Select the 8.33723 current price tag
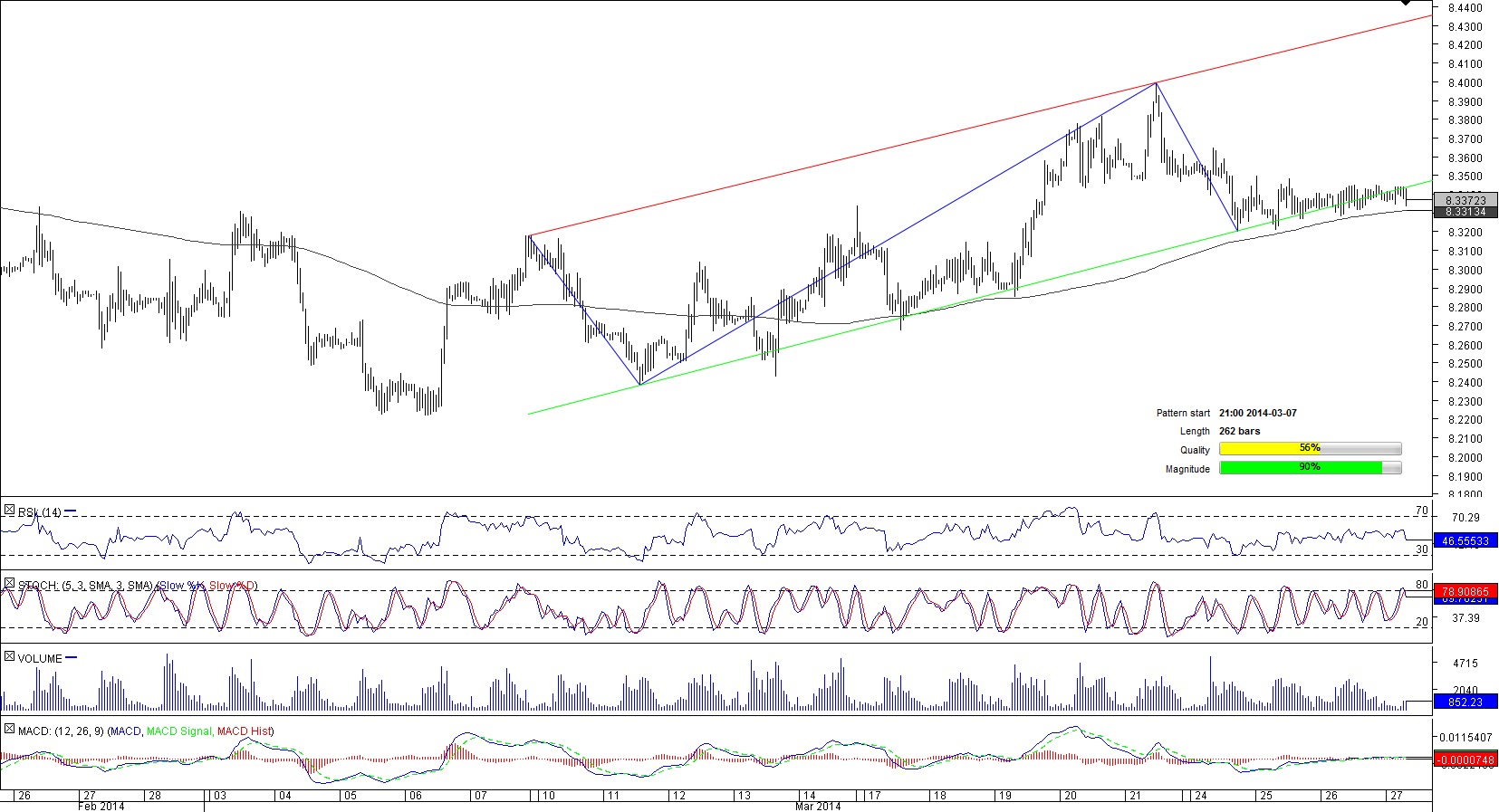Image resolution: width=1499 pixels, height=812 pixels. click(1465, 200)
